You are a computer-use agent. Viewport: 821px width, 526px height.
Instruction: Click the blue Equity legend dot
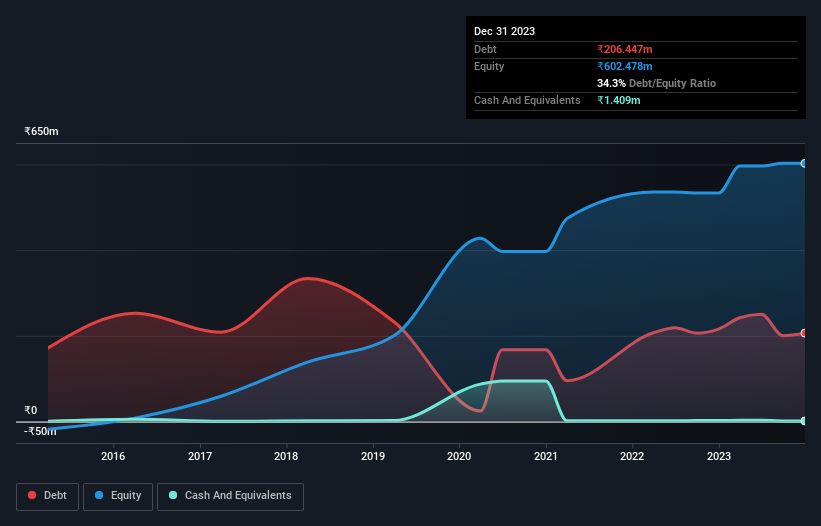click(x=99, y=495)
